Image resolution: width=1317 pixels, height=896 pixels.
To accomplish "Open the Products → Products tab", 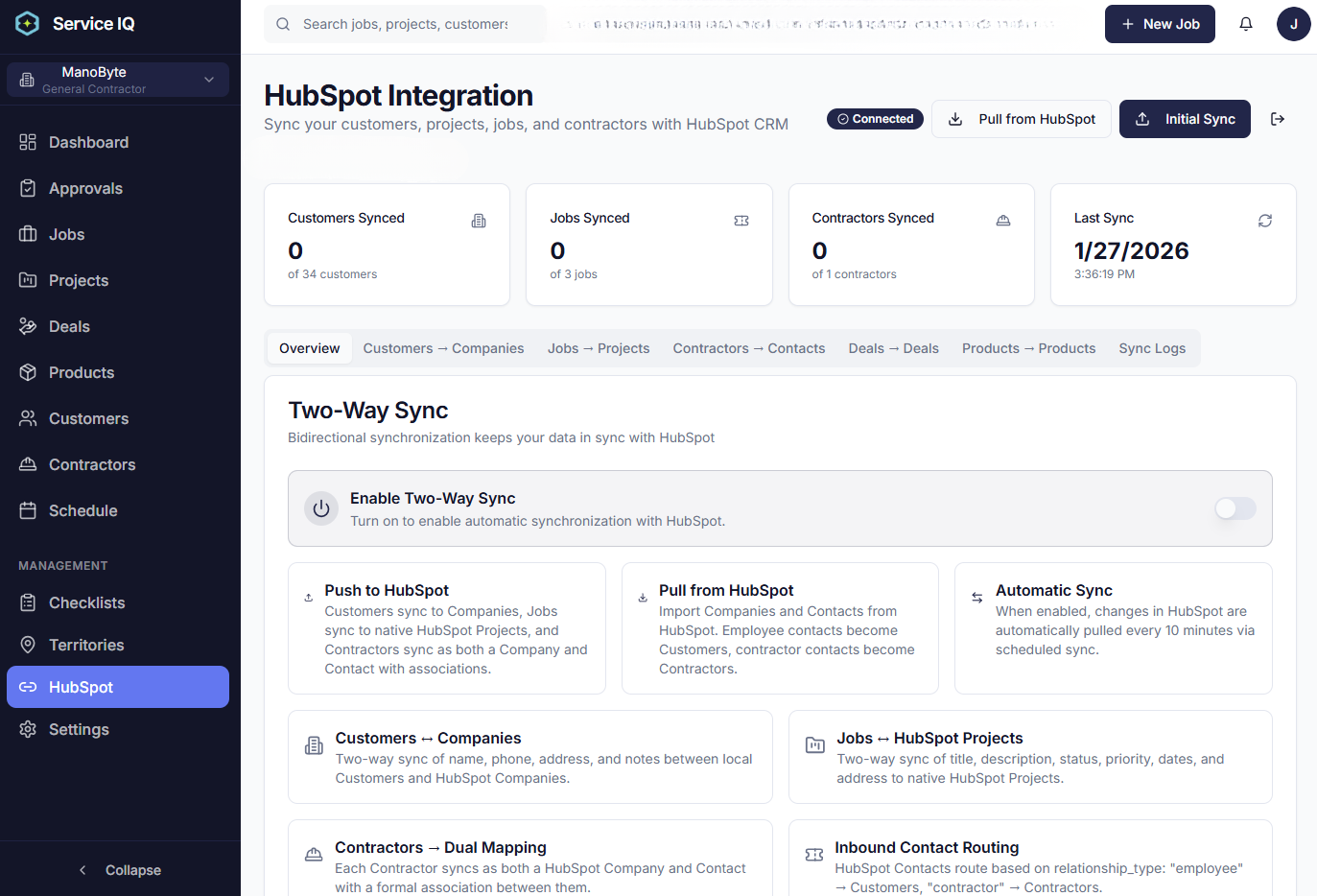I will tap(1028, 348).
